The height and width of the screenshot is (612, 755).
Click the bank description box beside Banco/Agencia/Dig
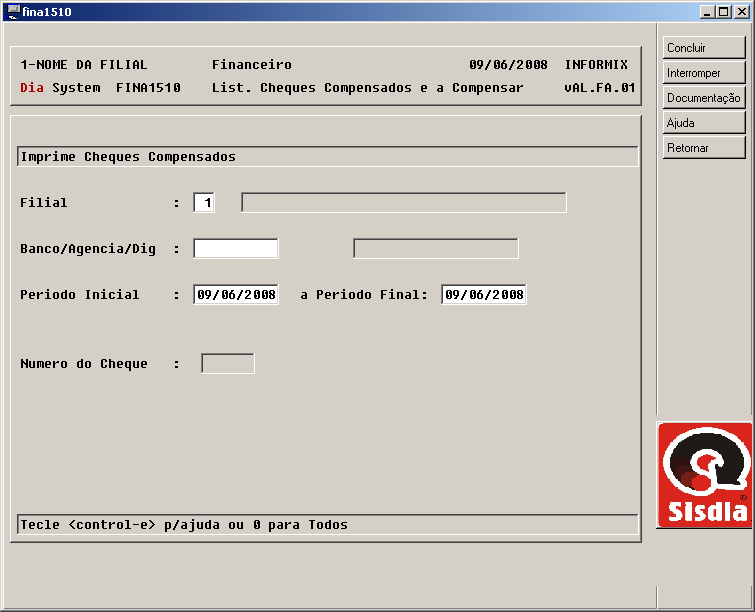coord(436,248)
